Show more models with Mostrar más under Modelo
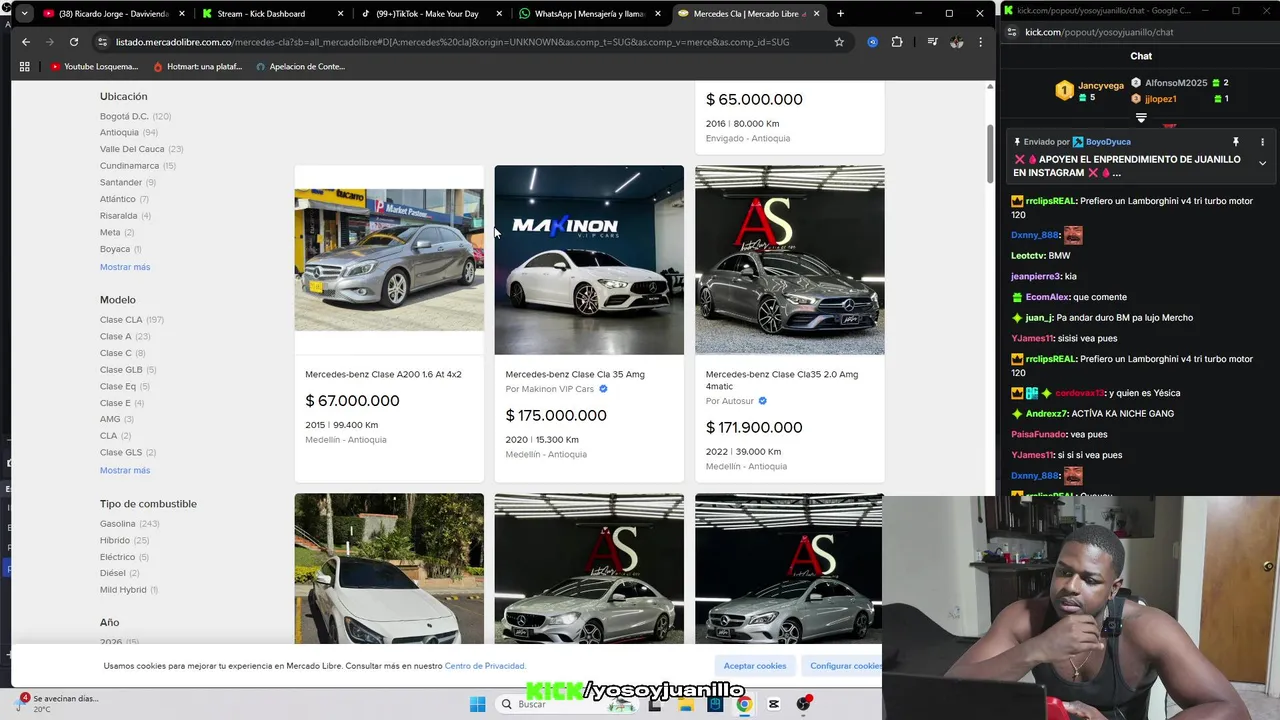Screen dimensions: 1280x720 125,470
